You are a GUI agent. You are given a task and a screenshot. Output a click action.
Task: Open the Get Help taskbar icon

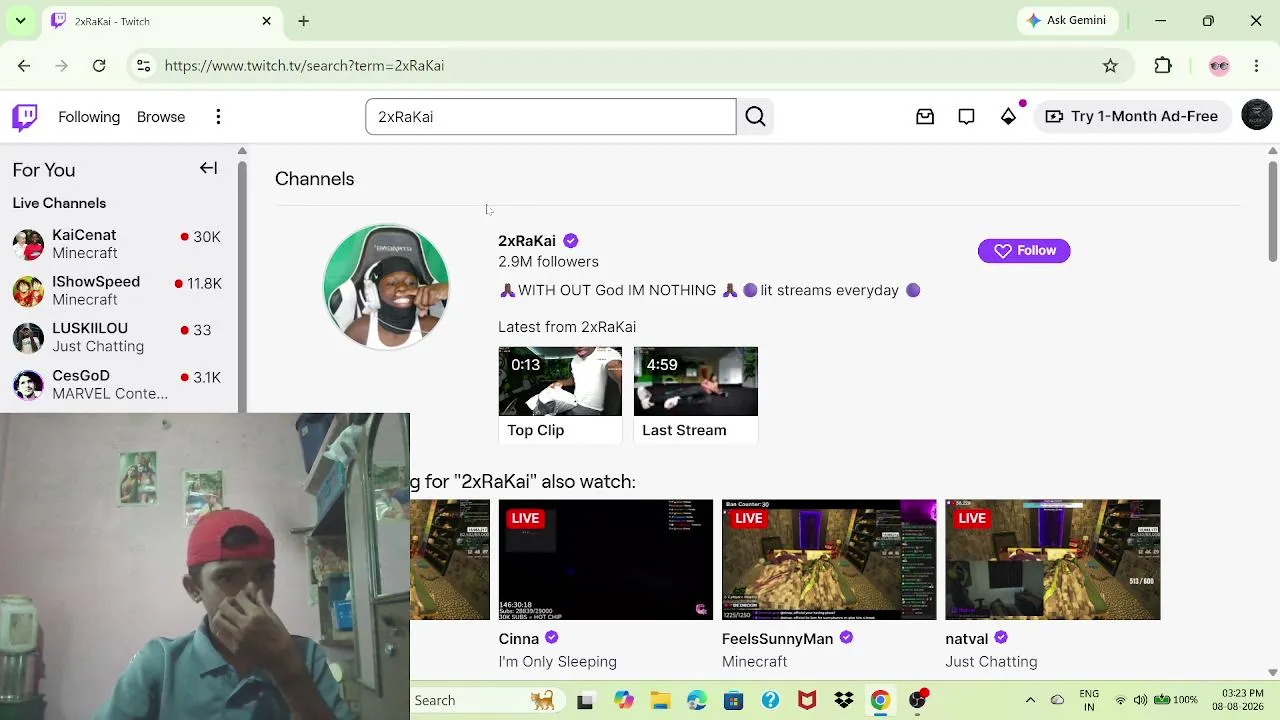pyautogui.click(x=770, y=701)
